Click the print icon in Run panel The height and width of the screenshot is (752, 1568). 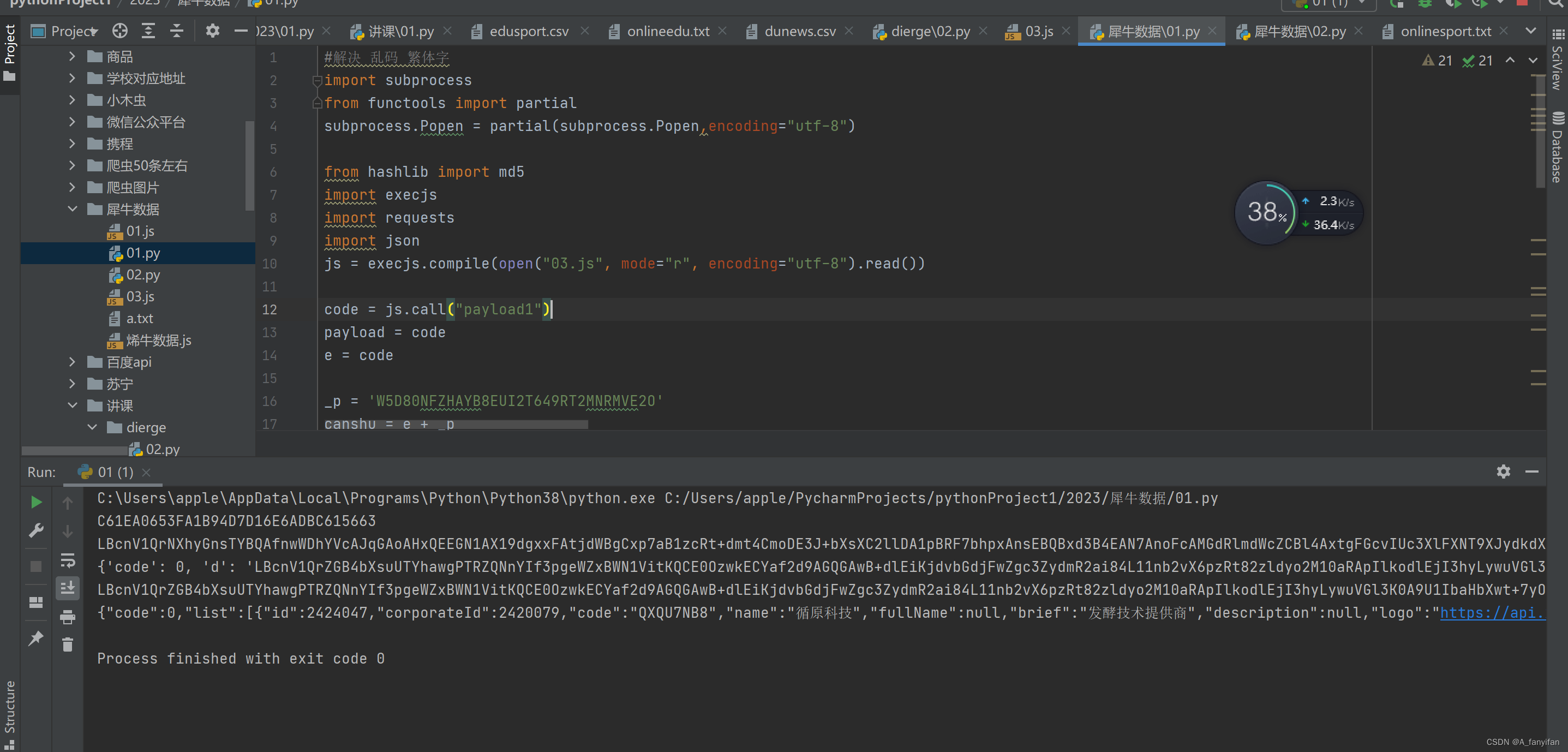[68, 617]
